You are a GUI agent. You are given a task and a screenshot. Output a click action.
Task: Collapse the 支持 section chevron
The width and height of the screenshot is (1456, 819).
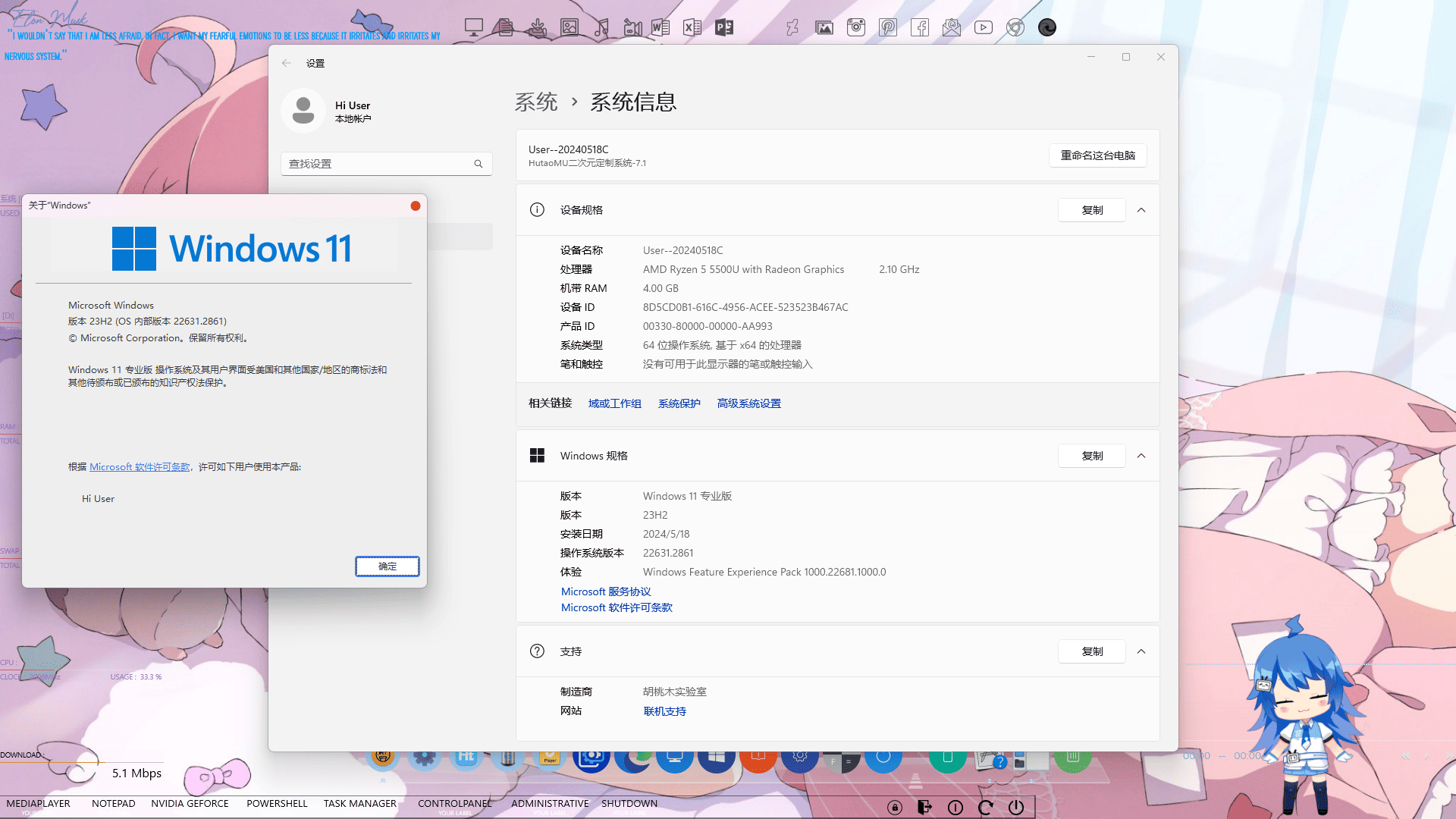click(1141, 651)
